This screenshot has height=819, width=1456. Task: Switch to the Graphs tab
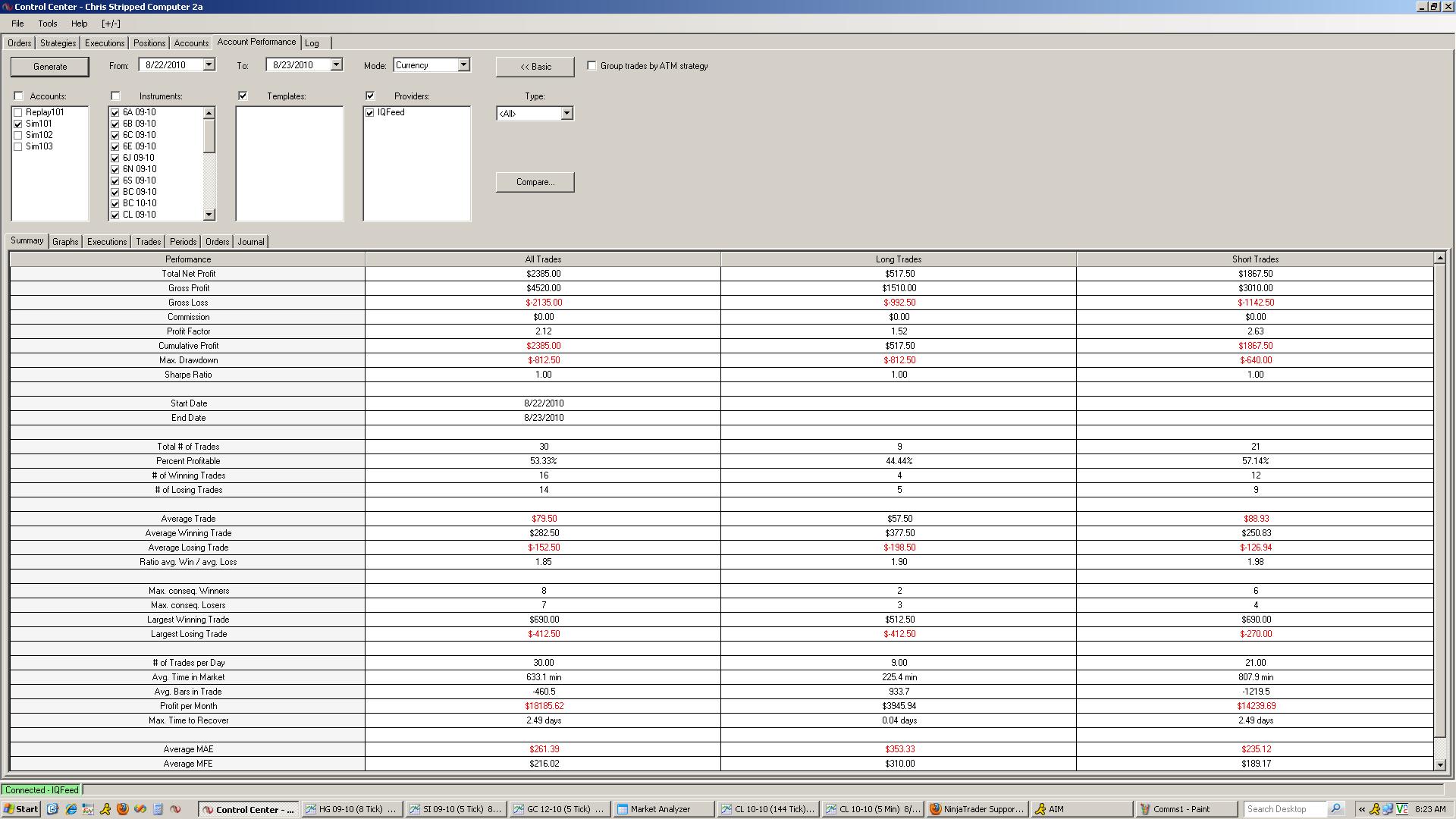click(65, 242)
